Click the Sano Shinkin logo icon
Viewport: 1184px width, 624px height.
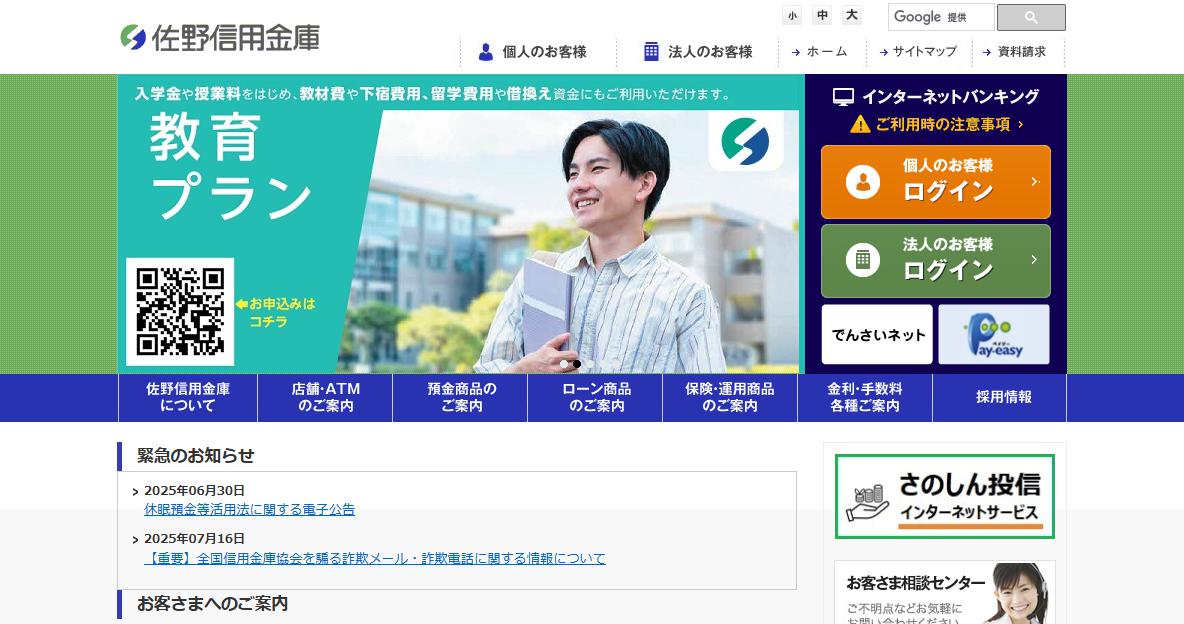(x=133, y=37)
